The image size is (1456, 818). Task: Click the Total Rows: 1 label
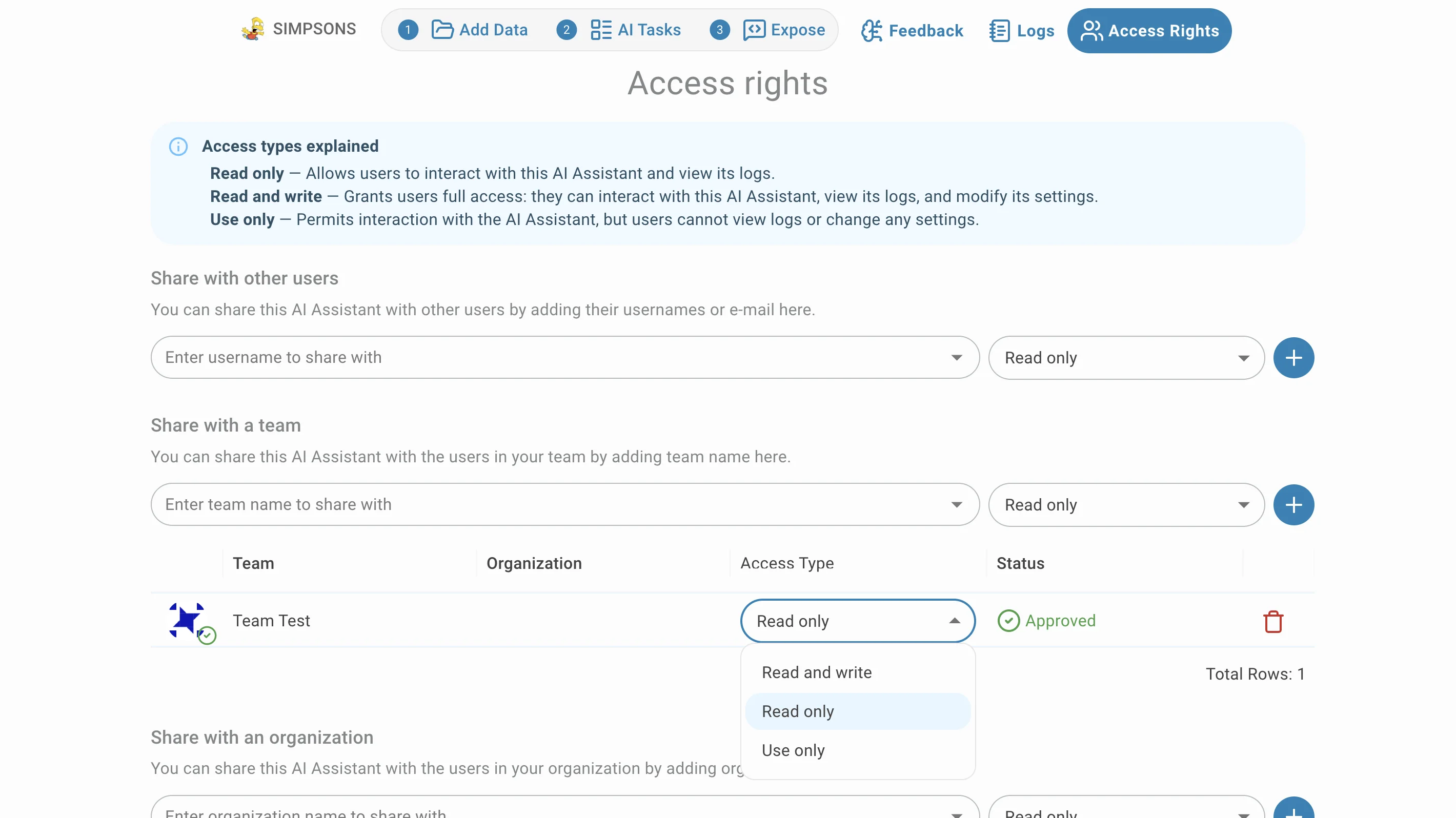[1255, 674]
